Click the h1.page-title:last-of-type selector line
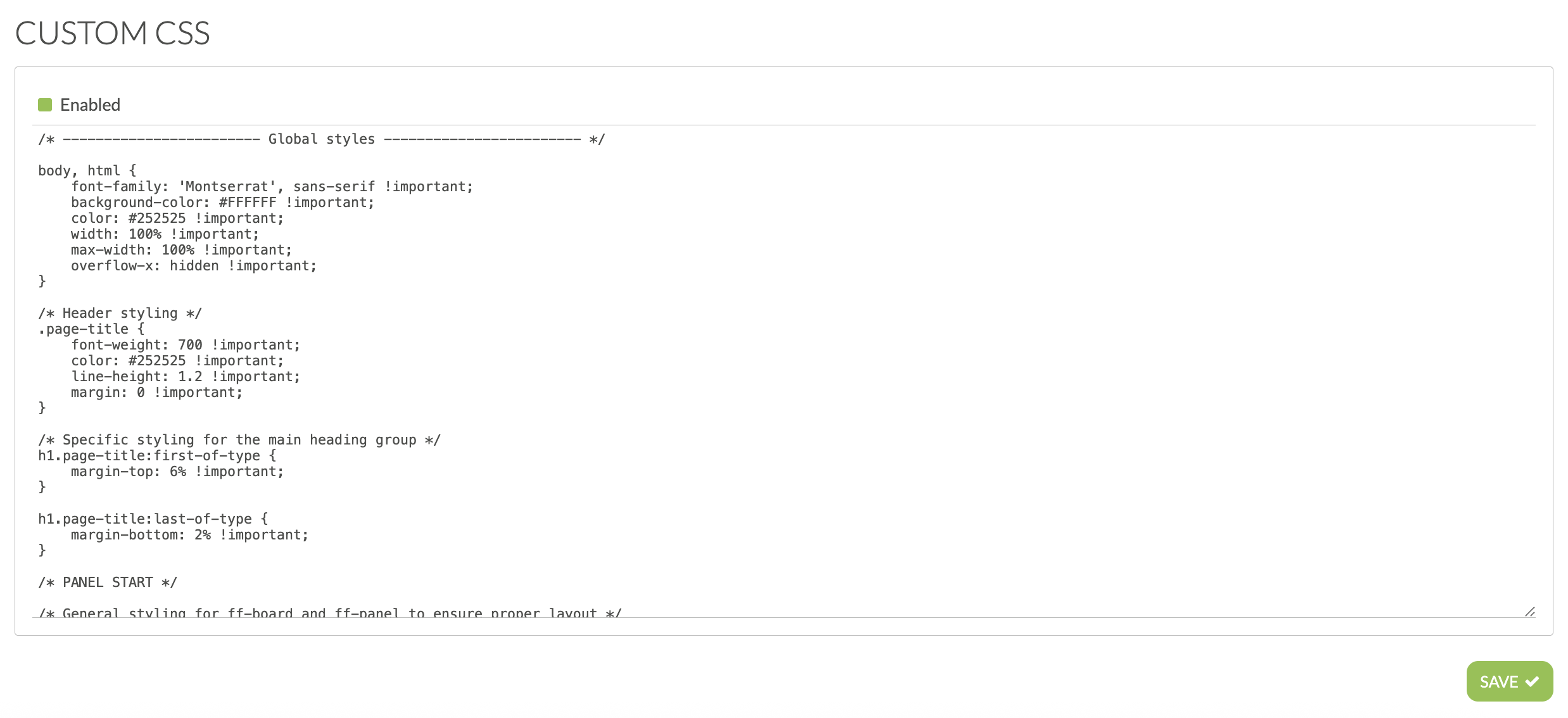1568x718 pixels. coord(153,519)
